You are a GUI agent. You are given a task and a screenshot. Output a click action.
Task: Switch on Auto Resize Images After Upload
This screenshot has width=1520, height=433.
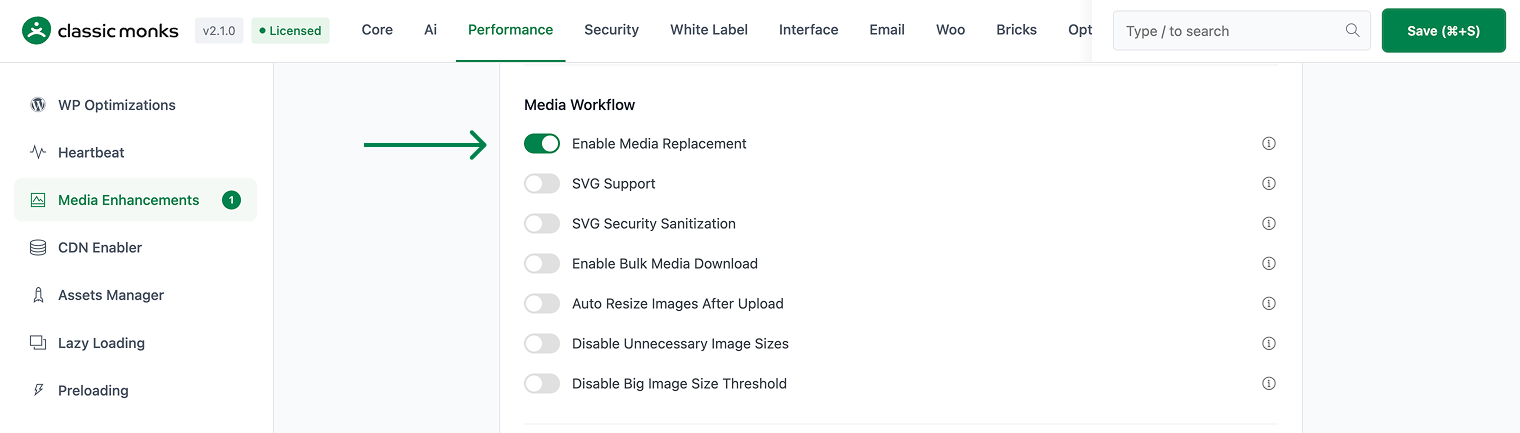click(x=542, y=304)
